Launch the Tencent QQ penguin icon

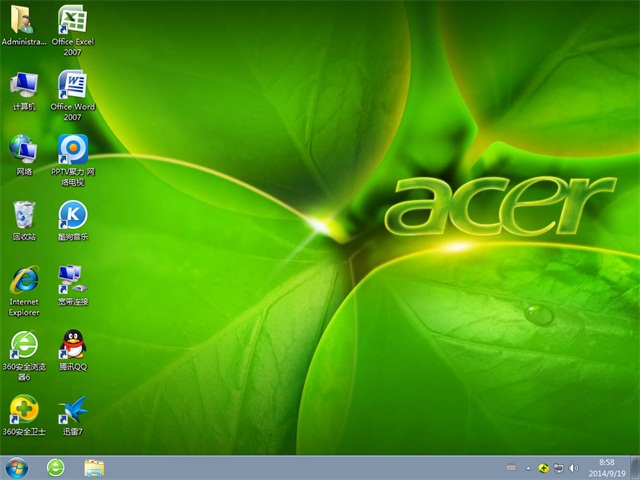pyautogui.click(x=72, y=345)
